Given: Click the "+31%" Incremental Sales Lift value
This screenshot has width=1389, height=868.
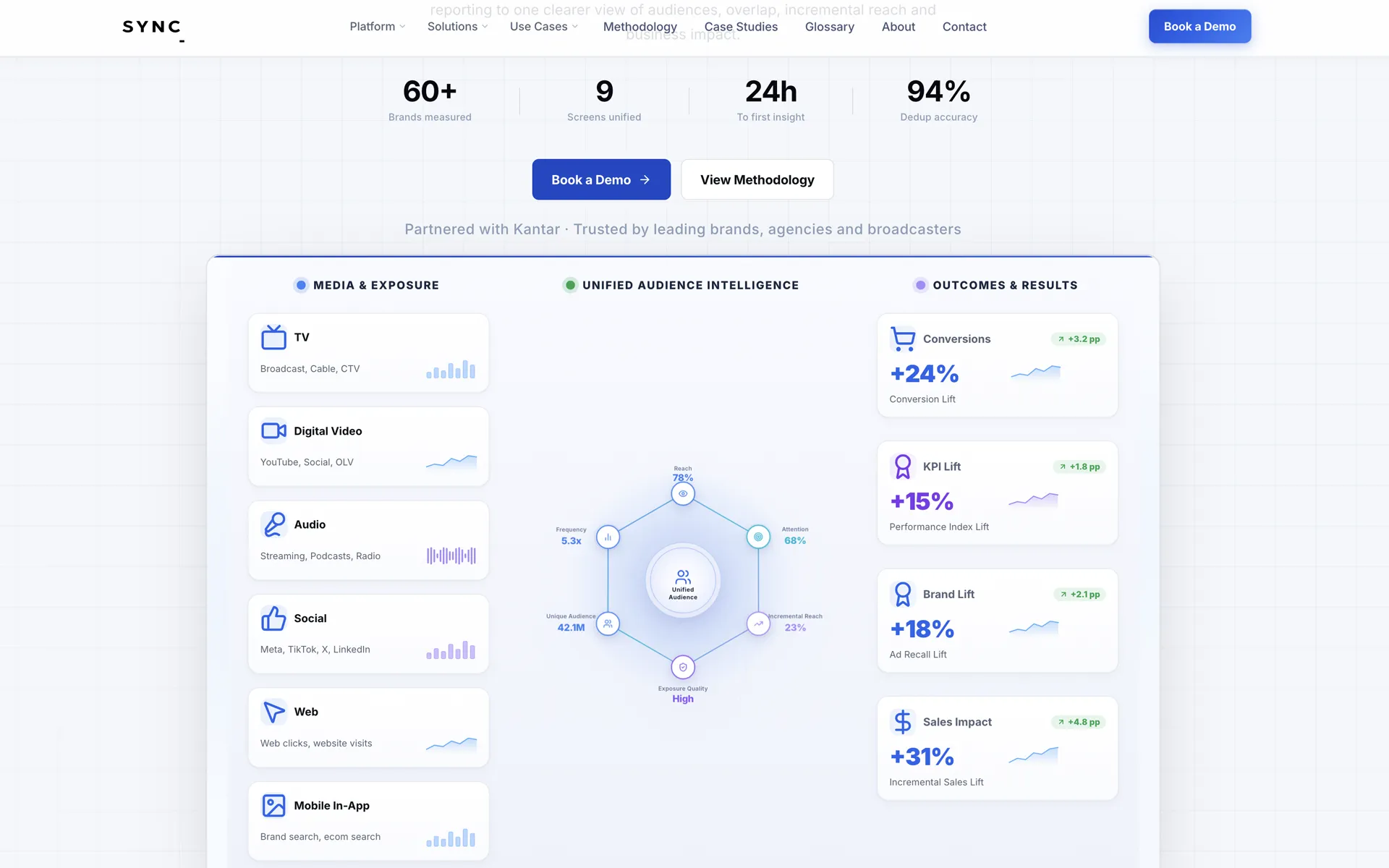Looking at the screenshot, I should pyautogui.click(x=922, y=757).
